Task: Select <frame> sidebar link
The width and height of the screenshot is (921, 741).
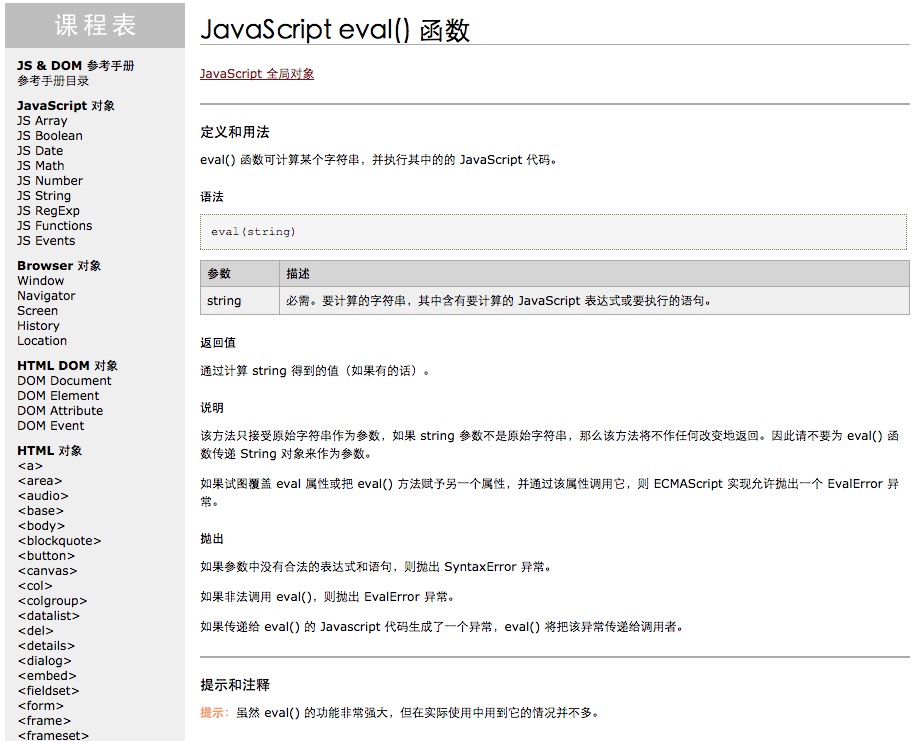Action: click(x=45, y=720)
